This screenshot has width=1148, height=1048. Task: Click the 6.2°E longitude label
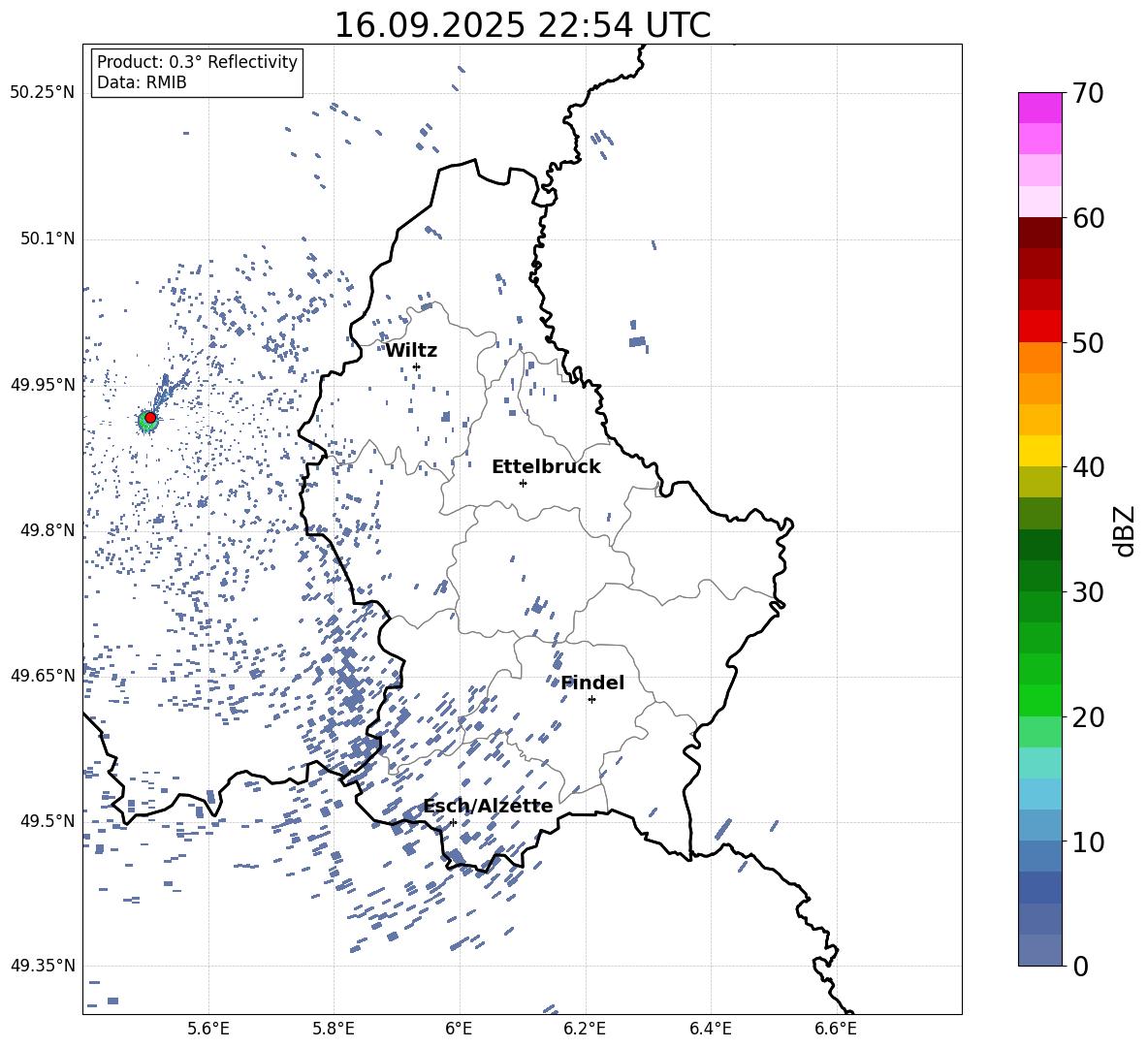coord(585,1029)
